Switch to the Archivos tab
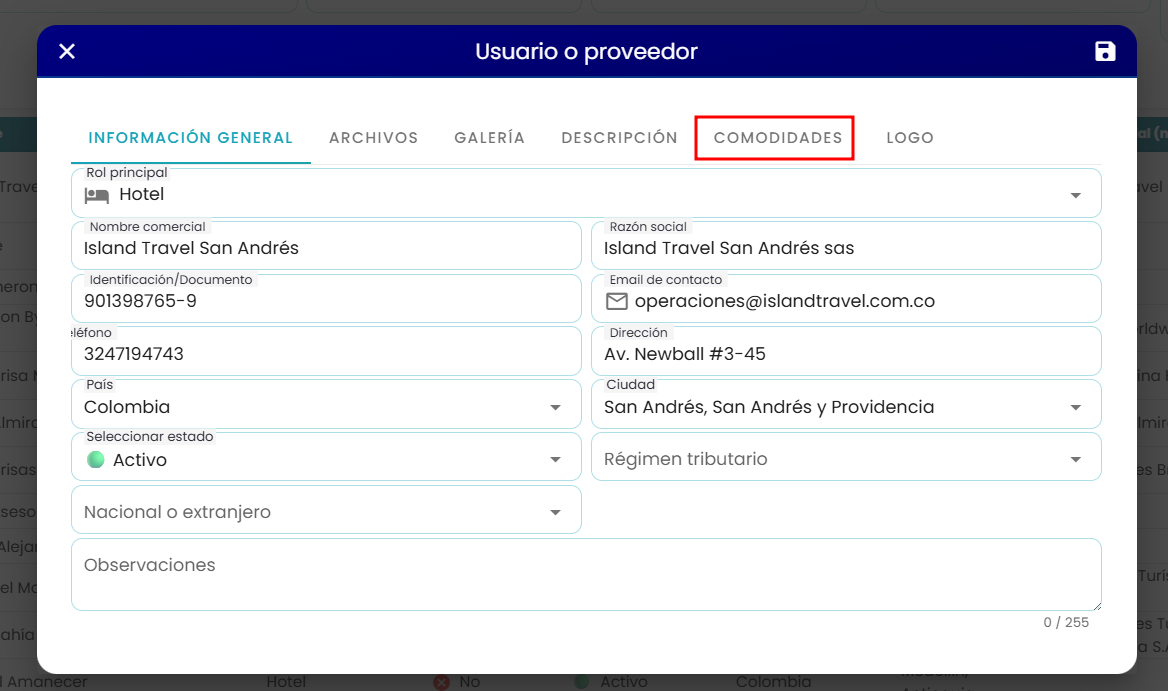 [x=373, y=138]
